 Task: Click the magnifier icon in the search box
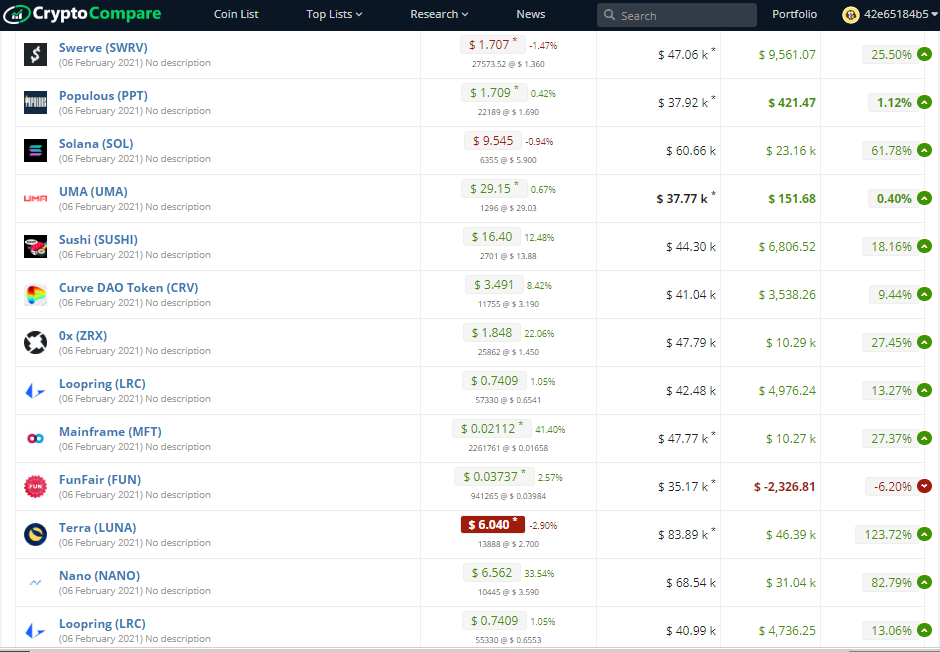tap(609, 15)
